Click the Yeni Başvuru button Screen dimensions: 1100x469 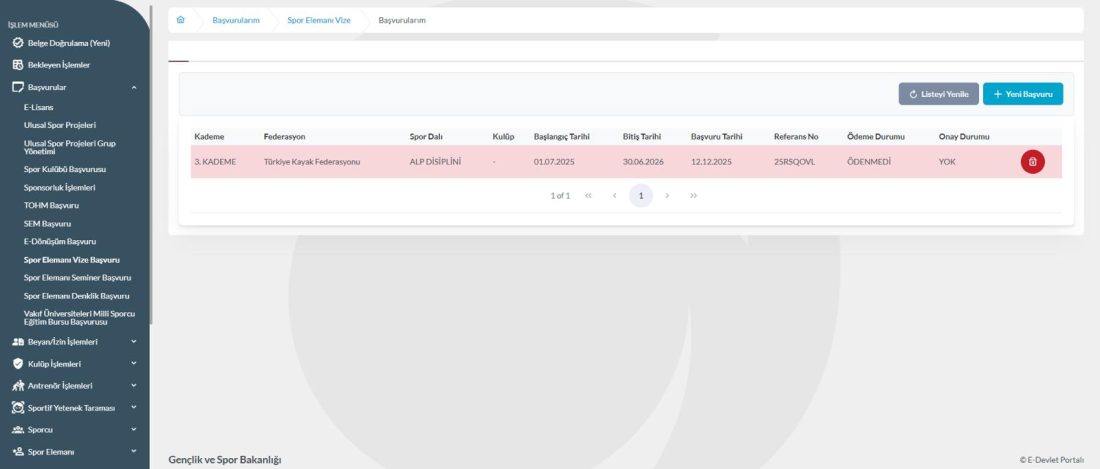pos(1022,94)
